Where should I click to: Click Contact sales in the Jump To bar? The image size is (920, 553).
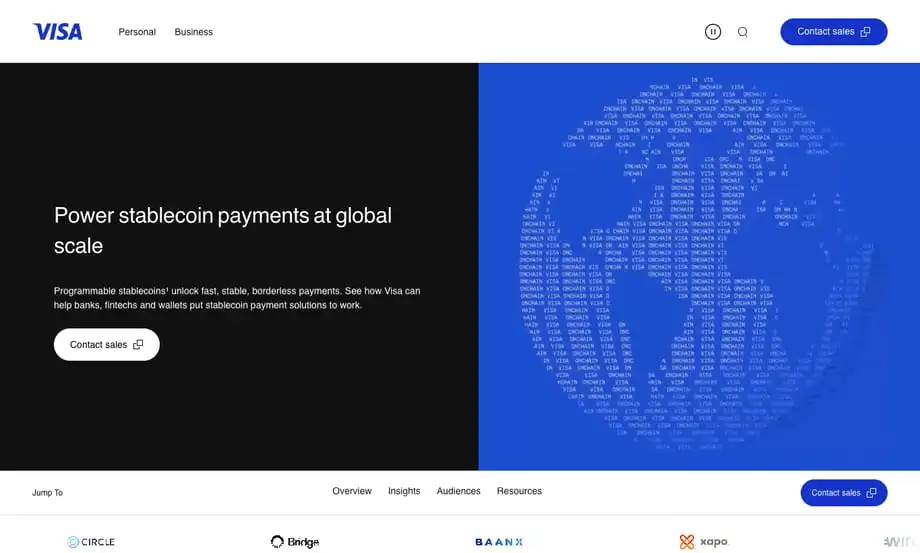844,493
